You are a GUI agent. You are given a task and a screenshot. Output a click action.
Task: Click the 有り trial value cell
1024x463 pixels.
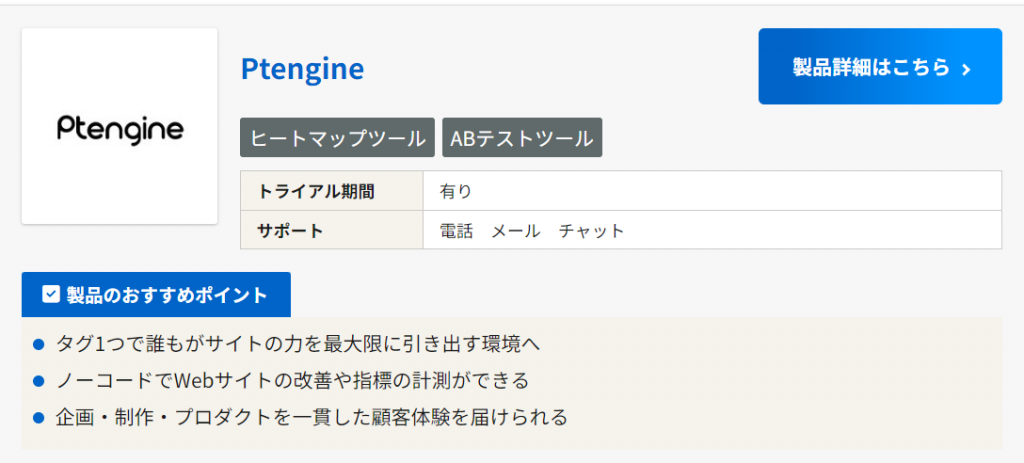455,191
